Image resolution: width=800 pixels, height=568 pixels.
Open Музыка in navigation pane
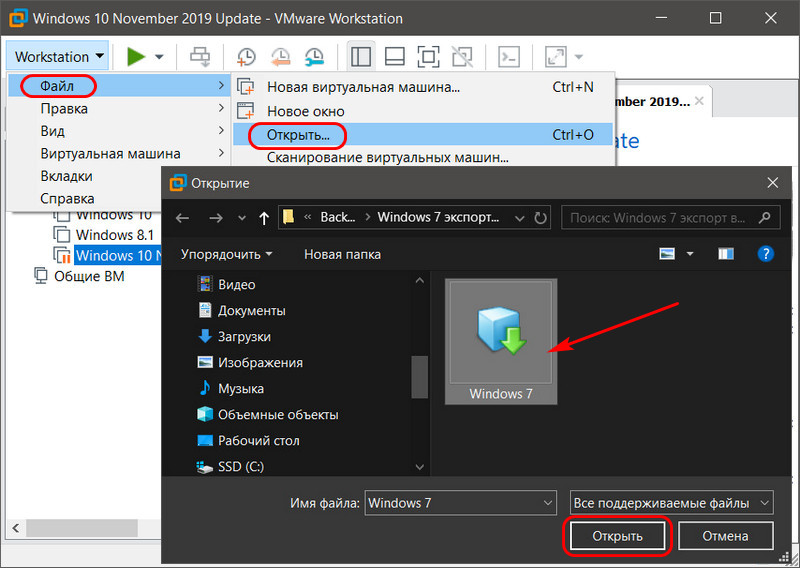click(230, 388)
